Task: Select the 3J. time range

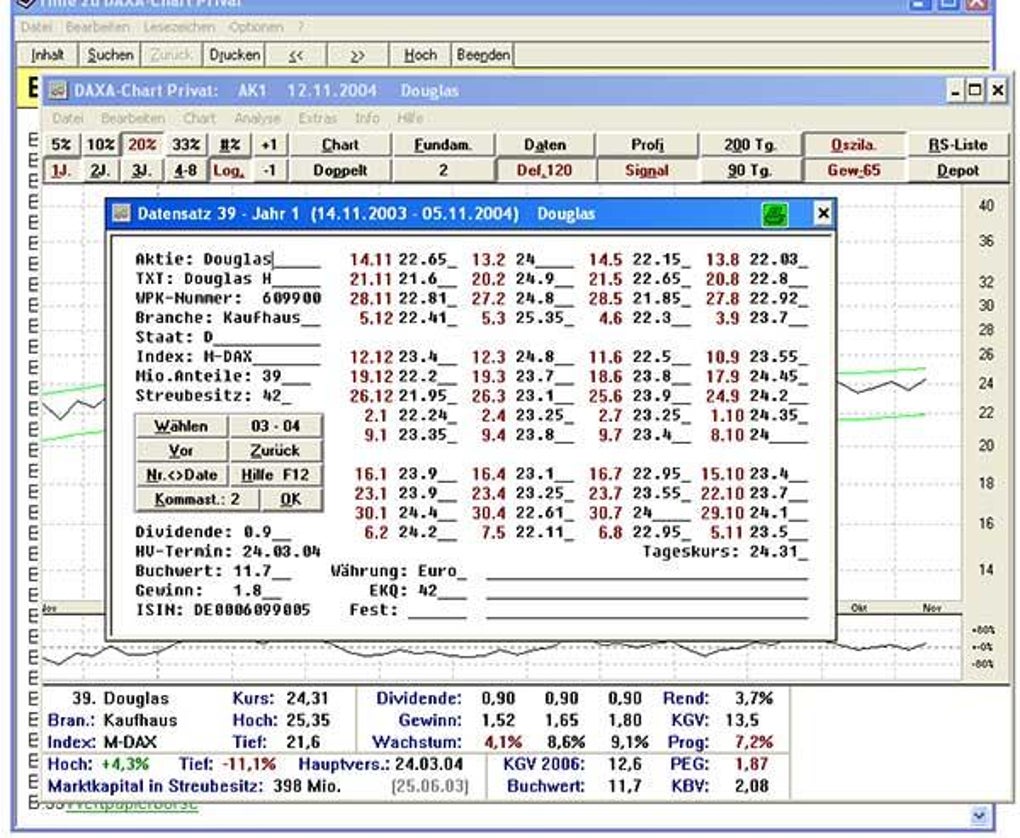Action: [x=142, y=170]
